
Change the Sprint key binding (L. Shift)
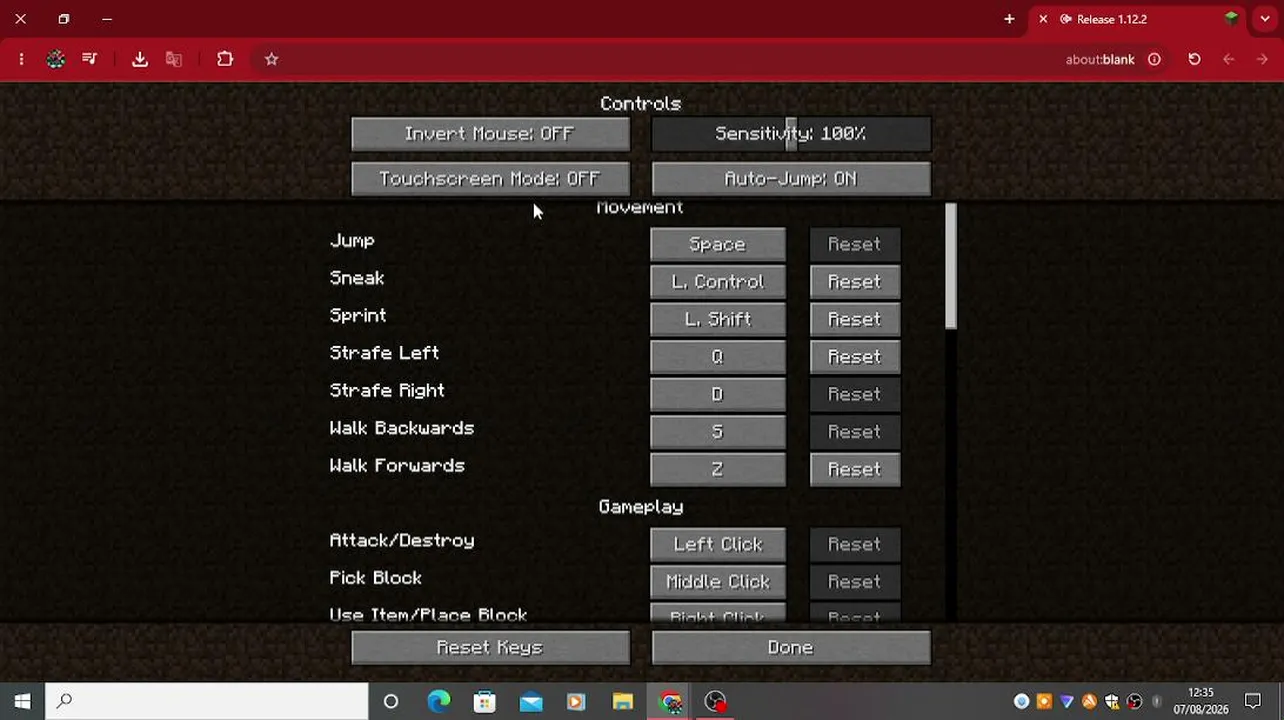(x=718, y=319)
